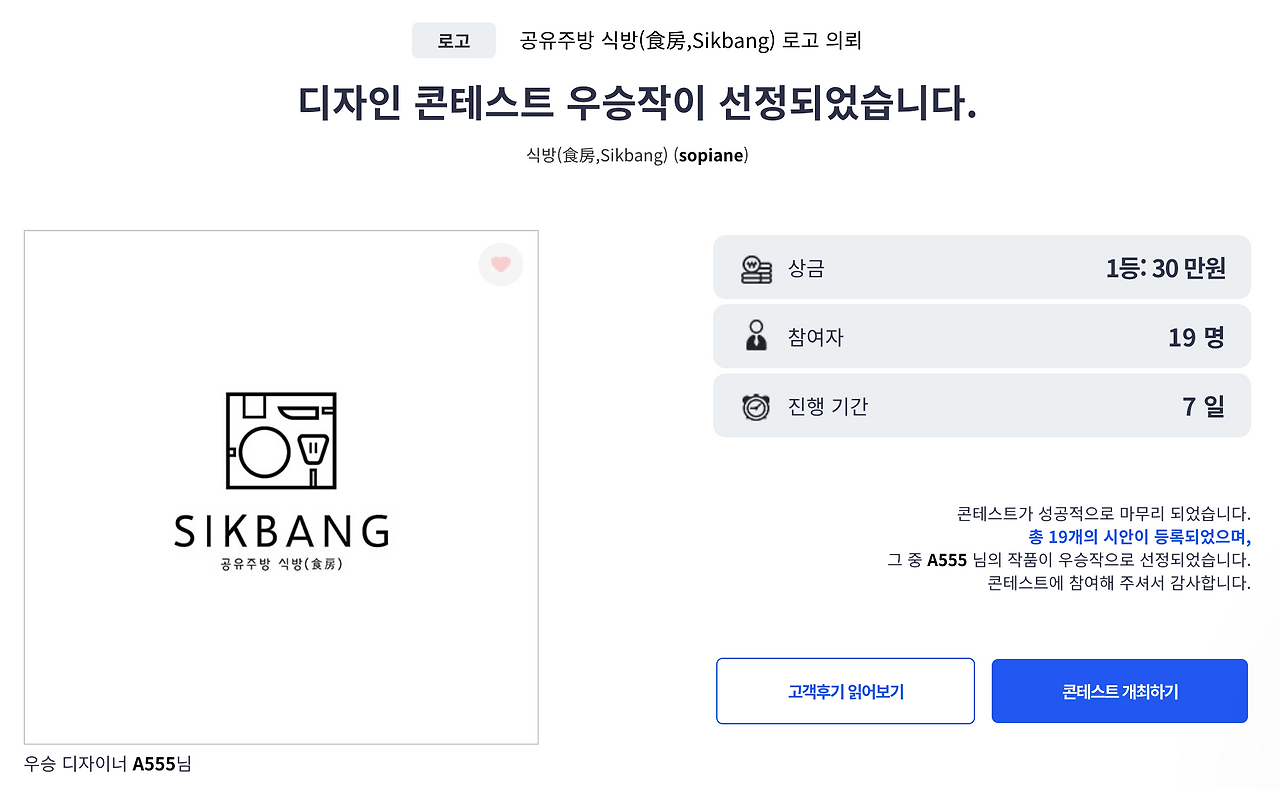Open 고객후기 읽어보기
Image resolution: width=1280 pixels, height=789 pixels.
coord(845,690)
